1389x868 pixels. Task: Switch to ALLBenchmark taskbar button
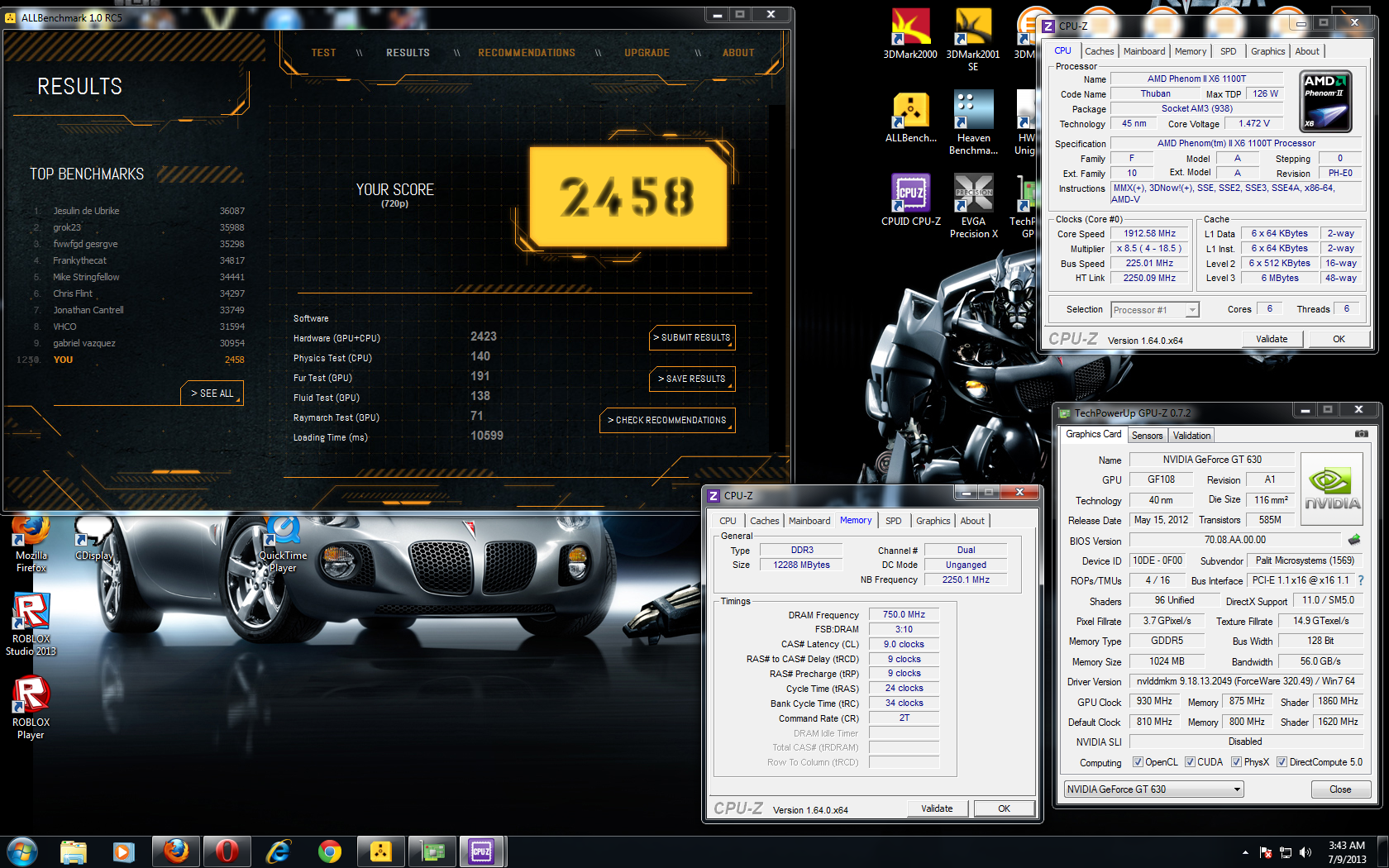click(380, 851)
